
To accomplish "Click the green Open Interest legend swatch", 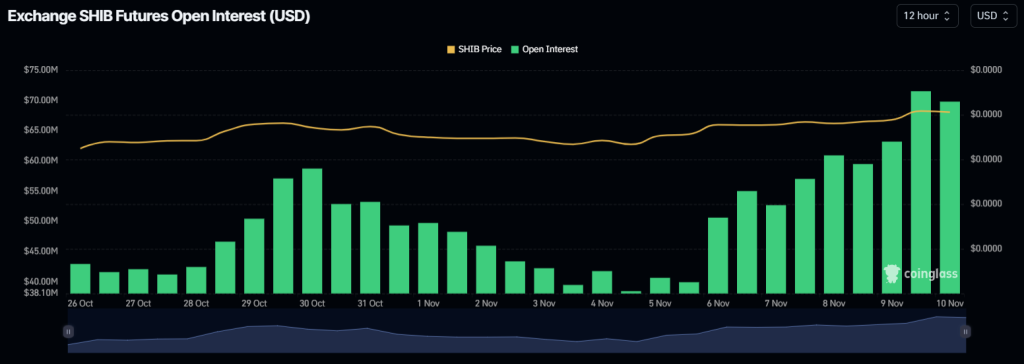I will click(x=515, y=49).
